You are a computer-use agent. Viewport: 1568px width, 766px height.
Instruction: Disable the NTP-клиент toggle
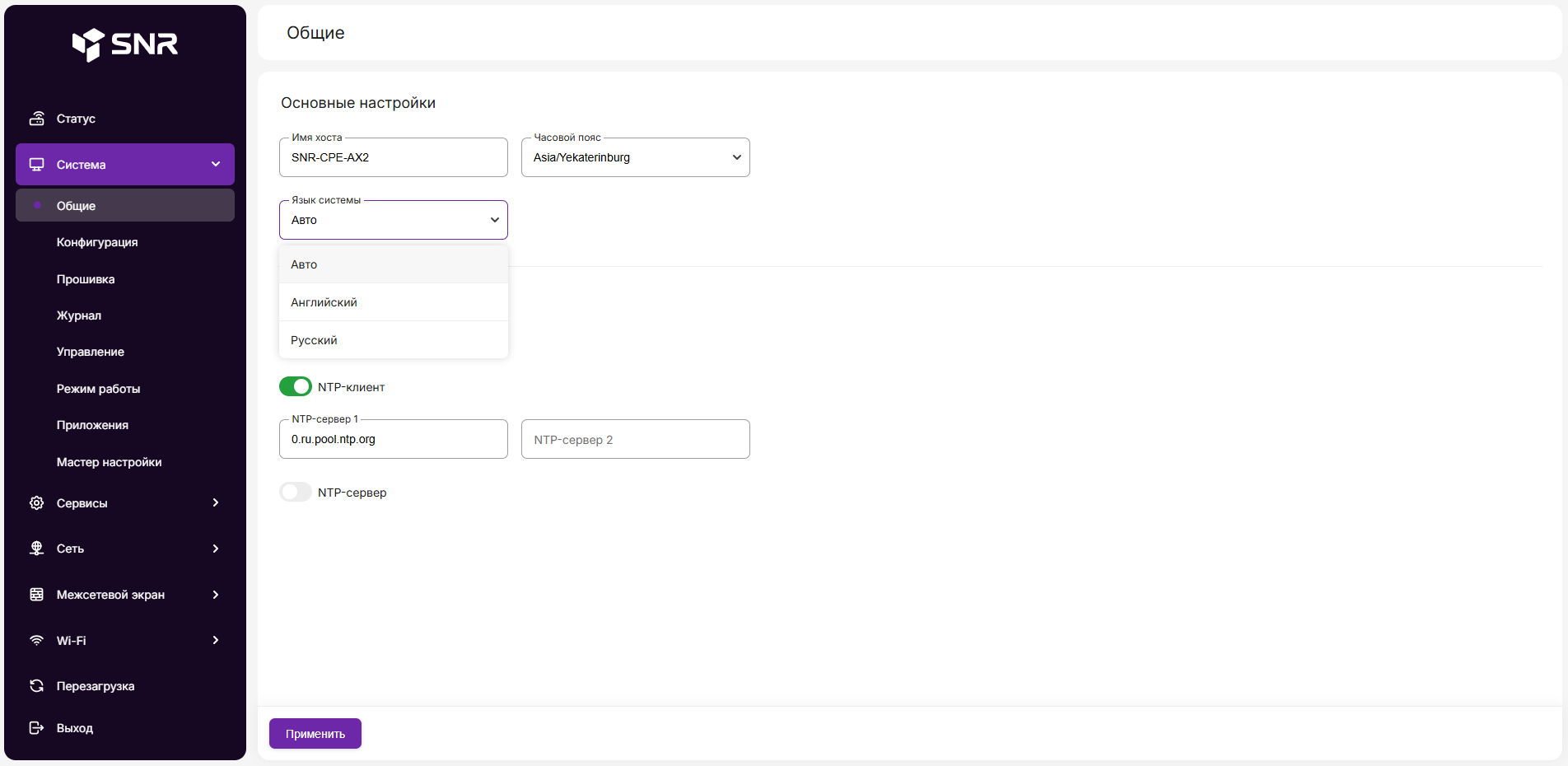pos(296,387)
